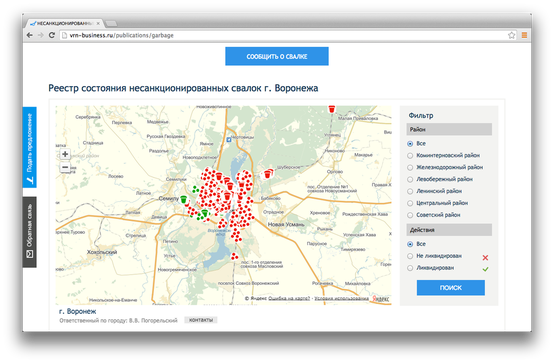The image size is (554, 363).
Task: Select Ликвидирован radio option
Action: [410, 268]
